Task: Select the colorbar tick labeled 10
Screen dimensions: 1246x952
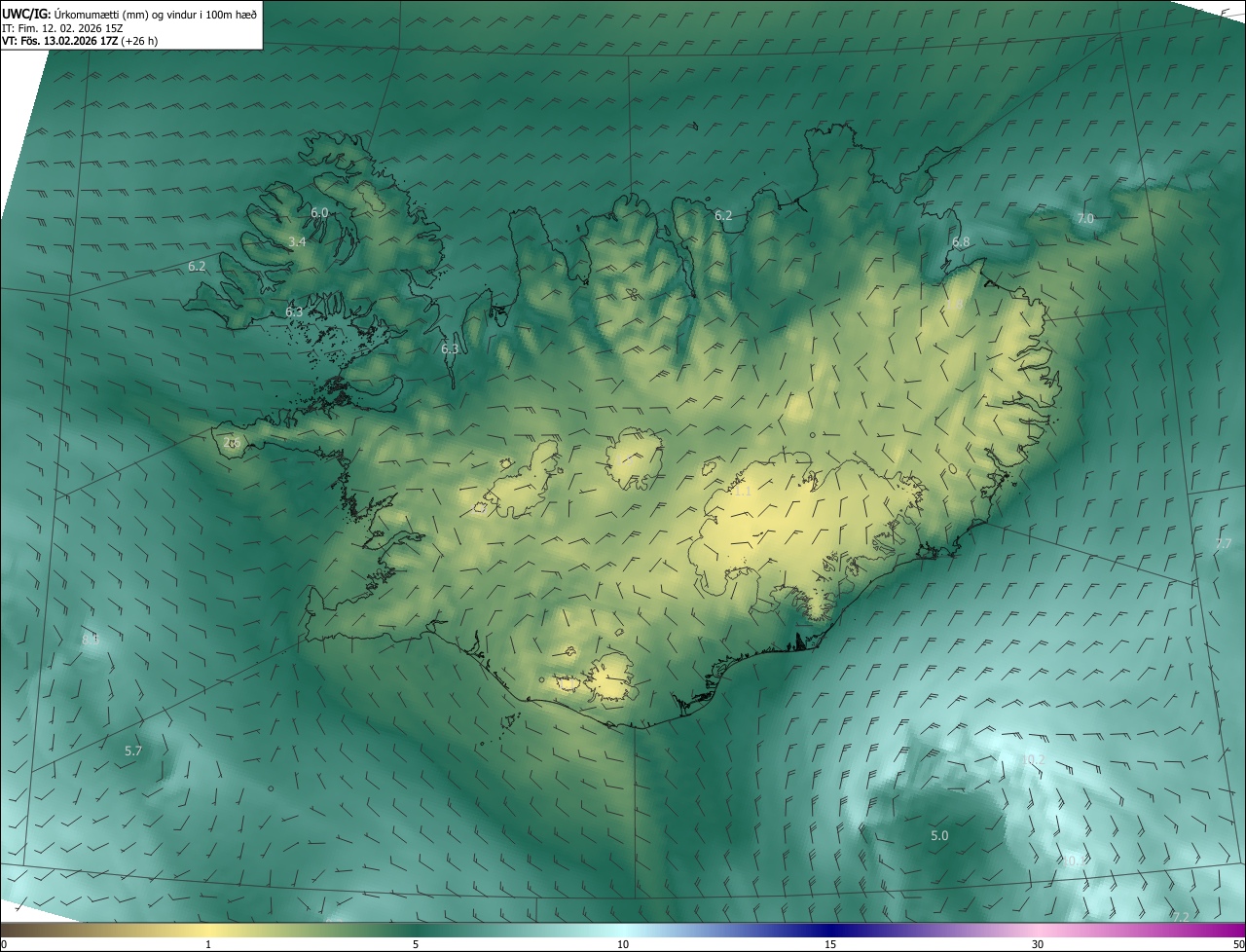Action: click(623, 944)
